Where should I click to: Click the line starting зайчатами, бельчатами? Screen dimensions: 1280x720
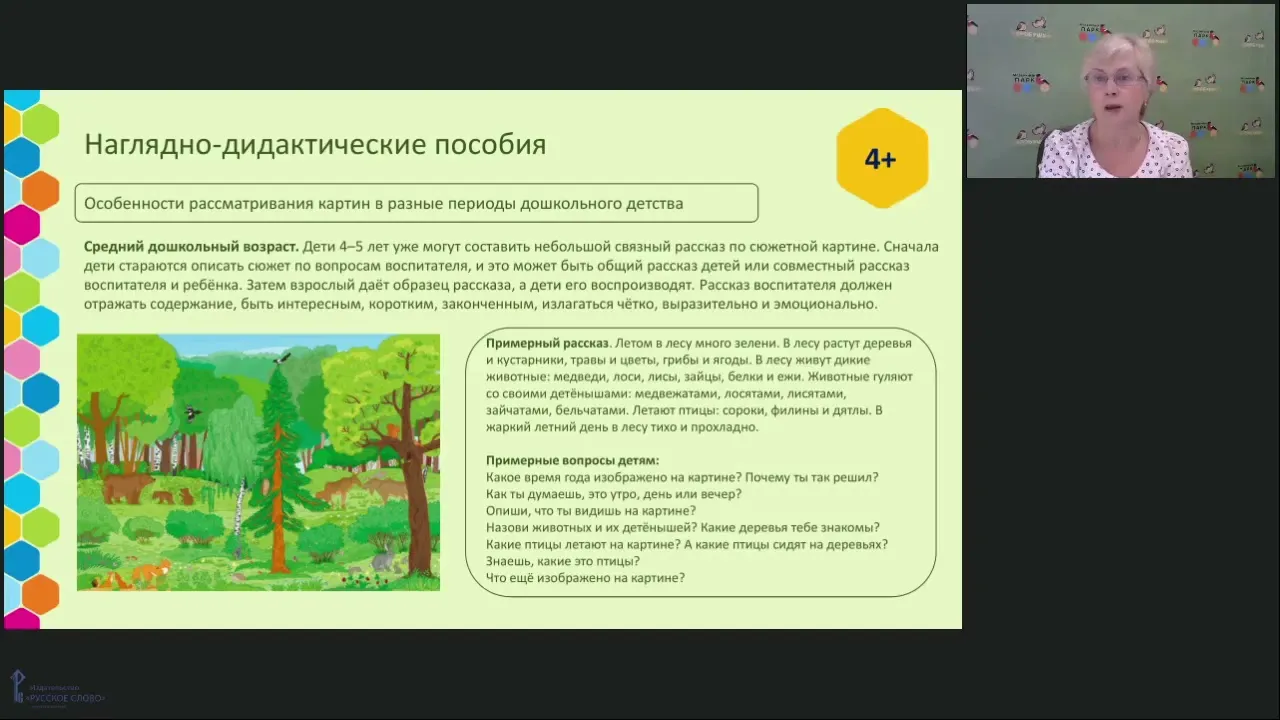pos(685,410)
